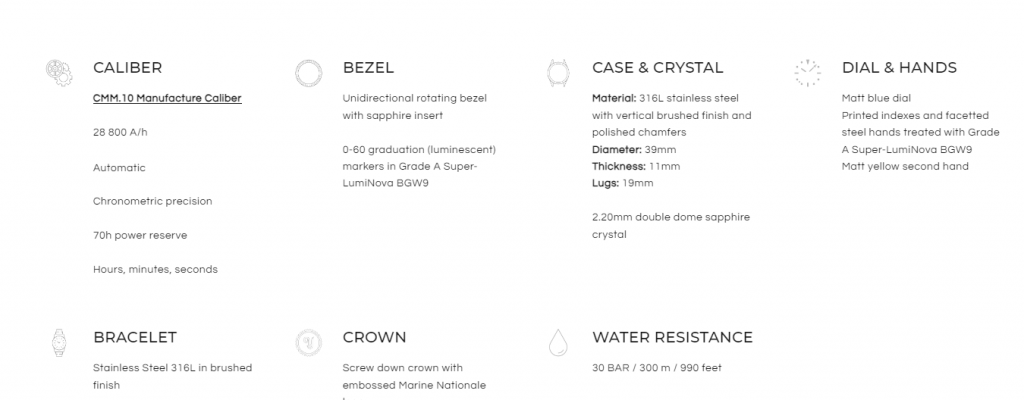The height and width of the screenshot is (400, 1024).
Task: Click the Case & Crystal watch icon
Action: tap(557, 72)
